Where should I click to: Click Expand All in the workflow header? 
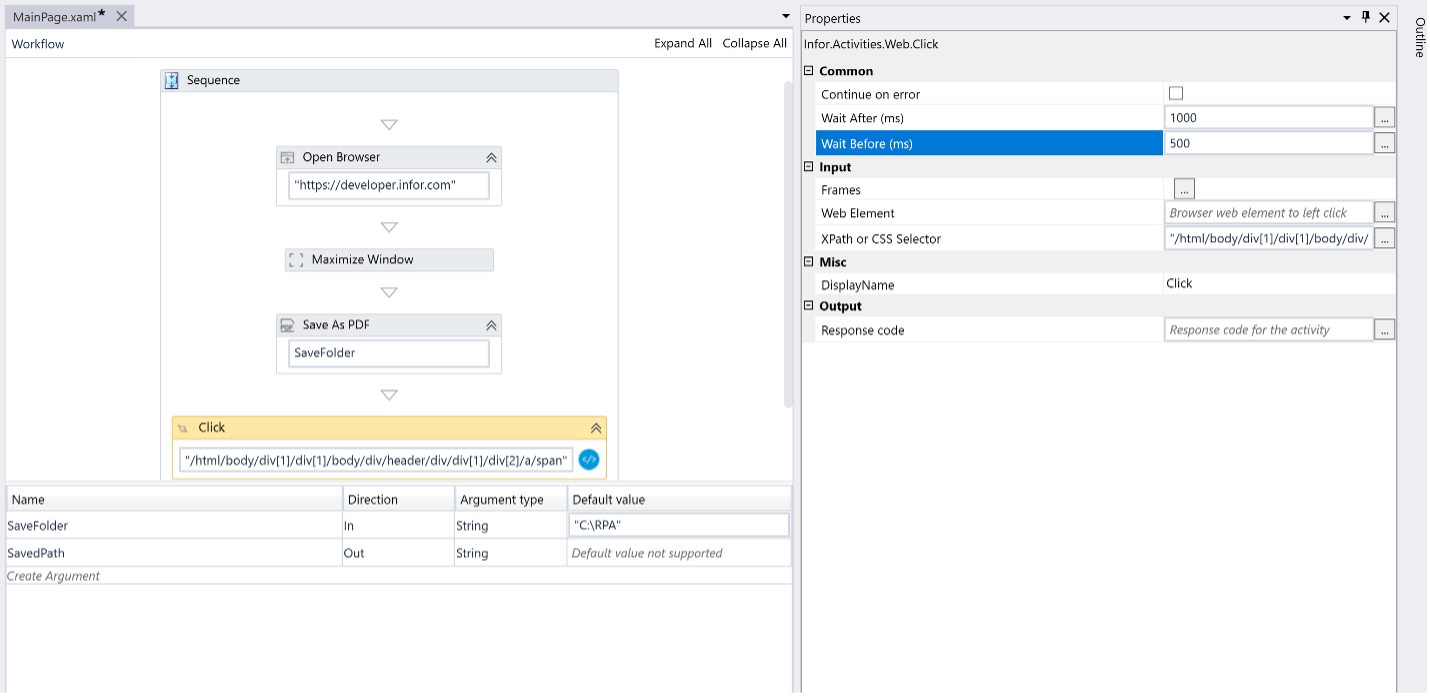pyautogui.click(x=683, y=44)
